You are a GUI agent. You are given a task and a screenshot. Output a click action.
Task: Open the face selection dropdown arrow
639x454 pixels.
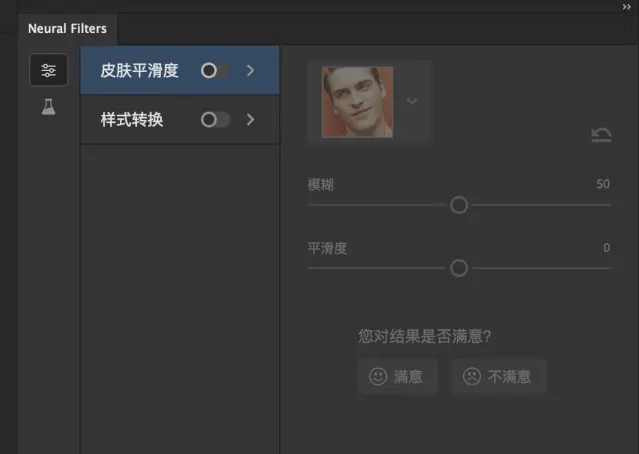pos(412,101)
